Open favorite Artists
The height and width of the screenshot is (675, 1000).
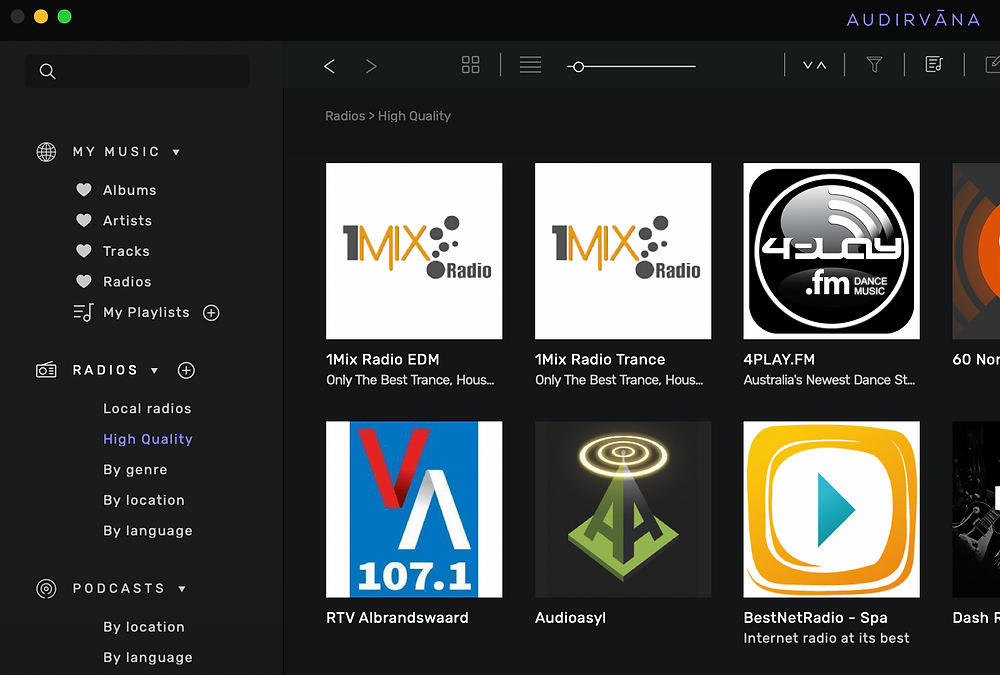pos(128,221)
